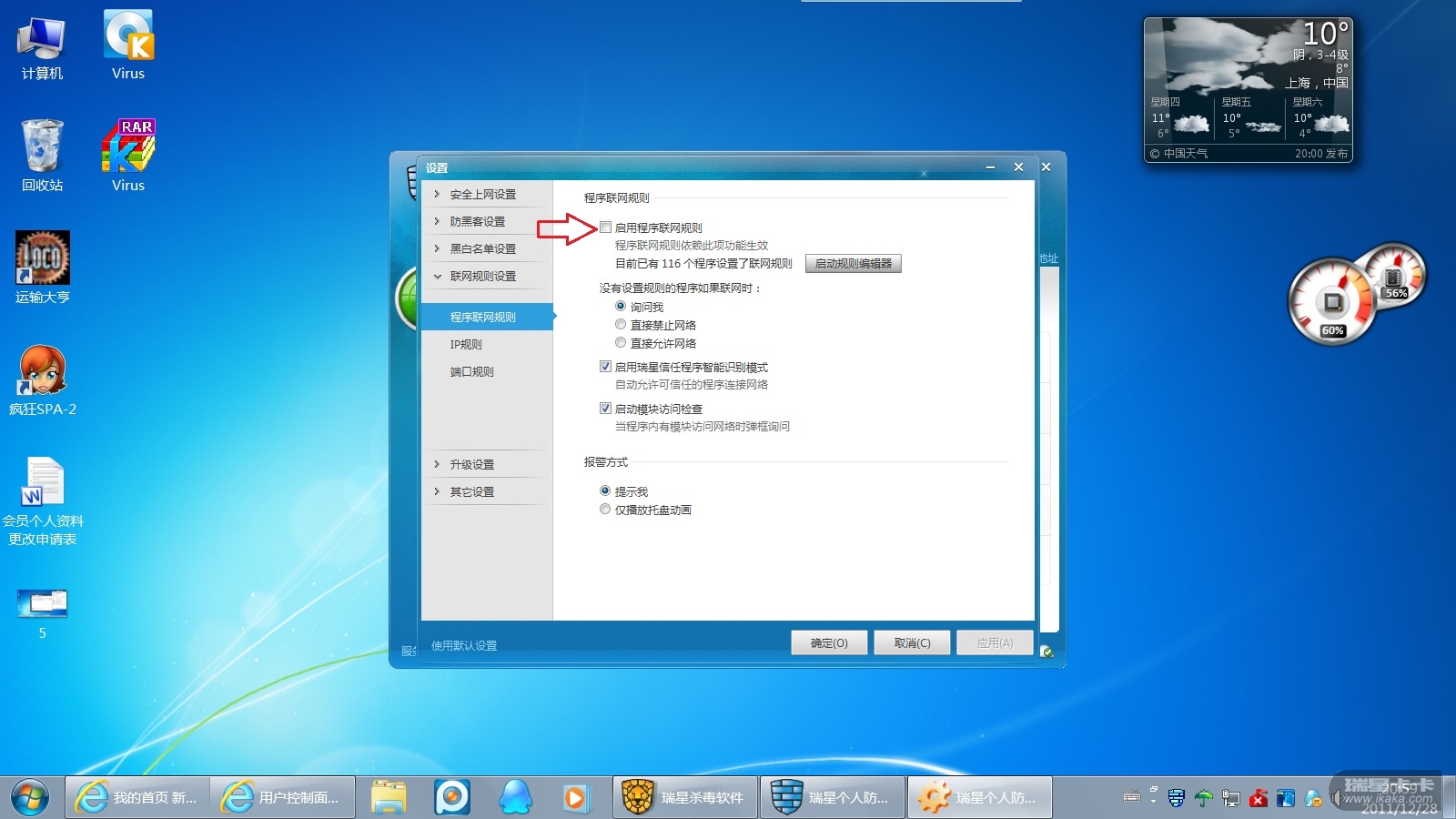Screen dimensions: 1456x819
Task: Switch to the 我的首页 Internet Explorer window
Action: (137, 797)
